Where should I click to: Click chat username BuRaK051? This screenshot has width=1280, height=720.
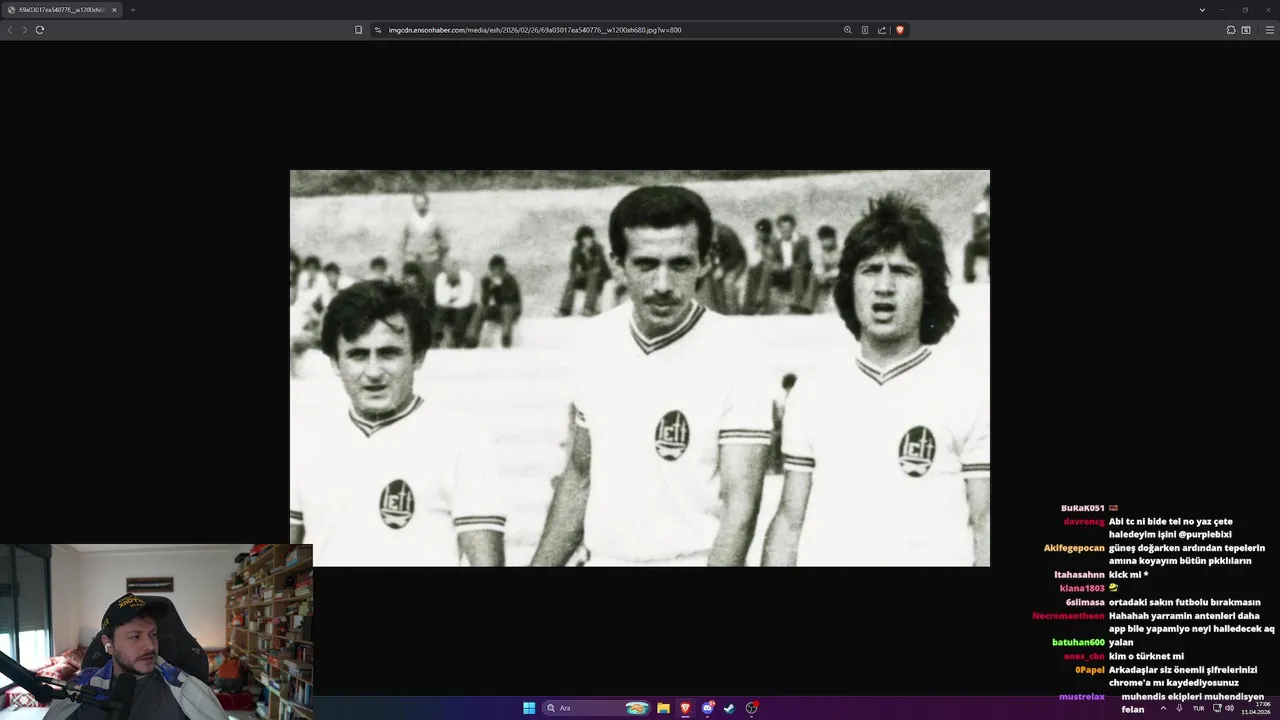[1083, 508]
